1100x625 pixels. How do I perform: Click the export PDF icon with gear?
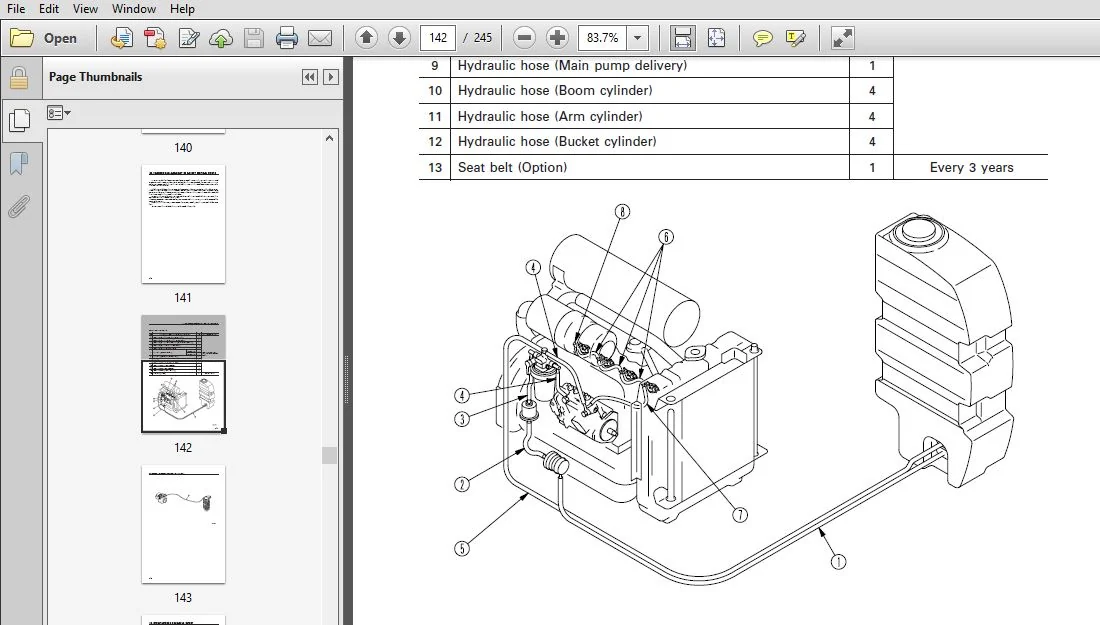(154, 38)
